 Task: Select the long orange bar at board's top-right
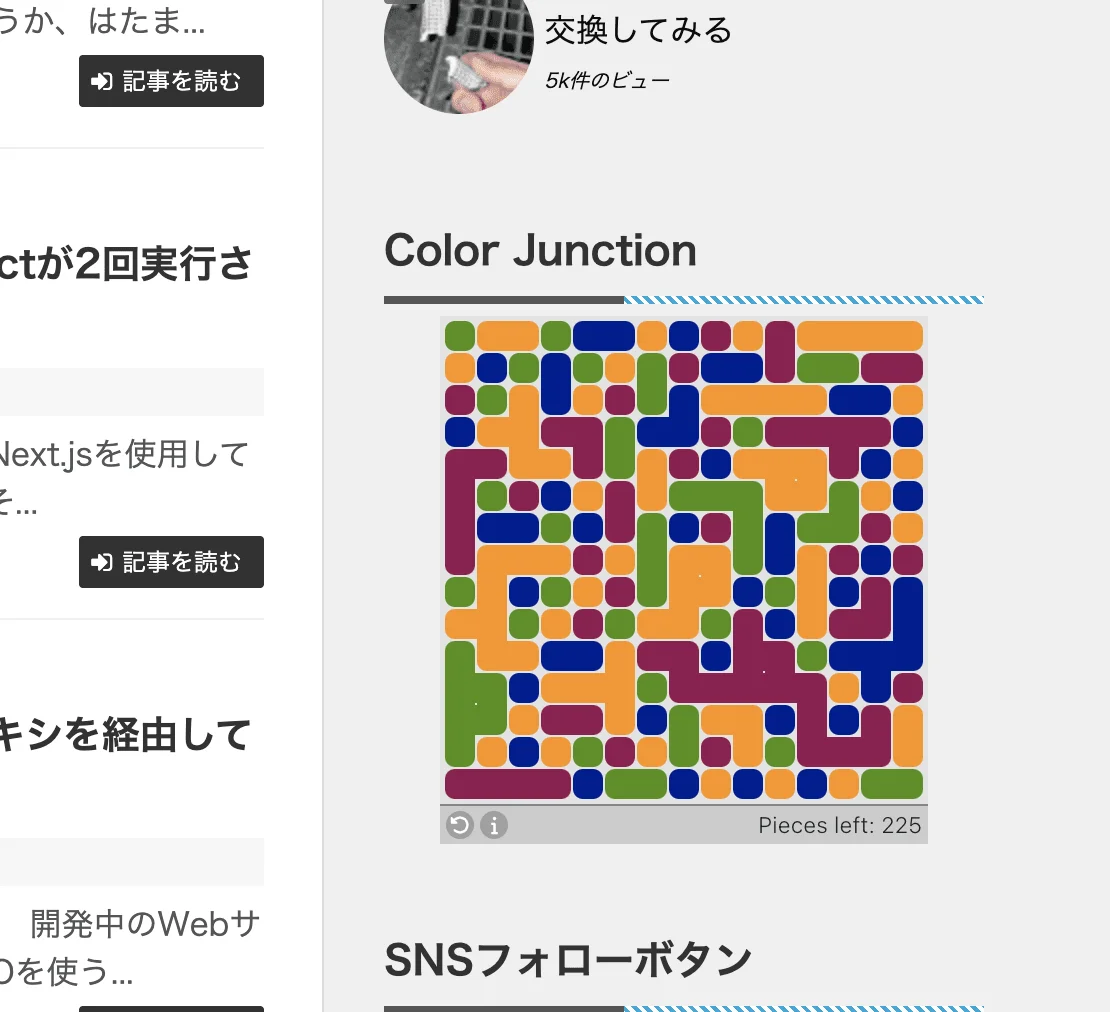coord(860,336)
